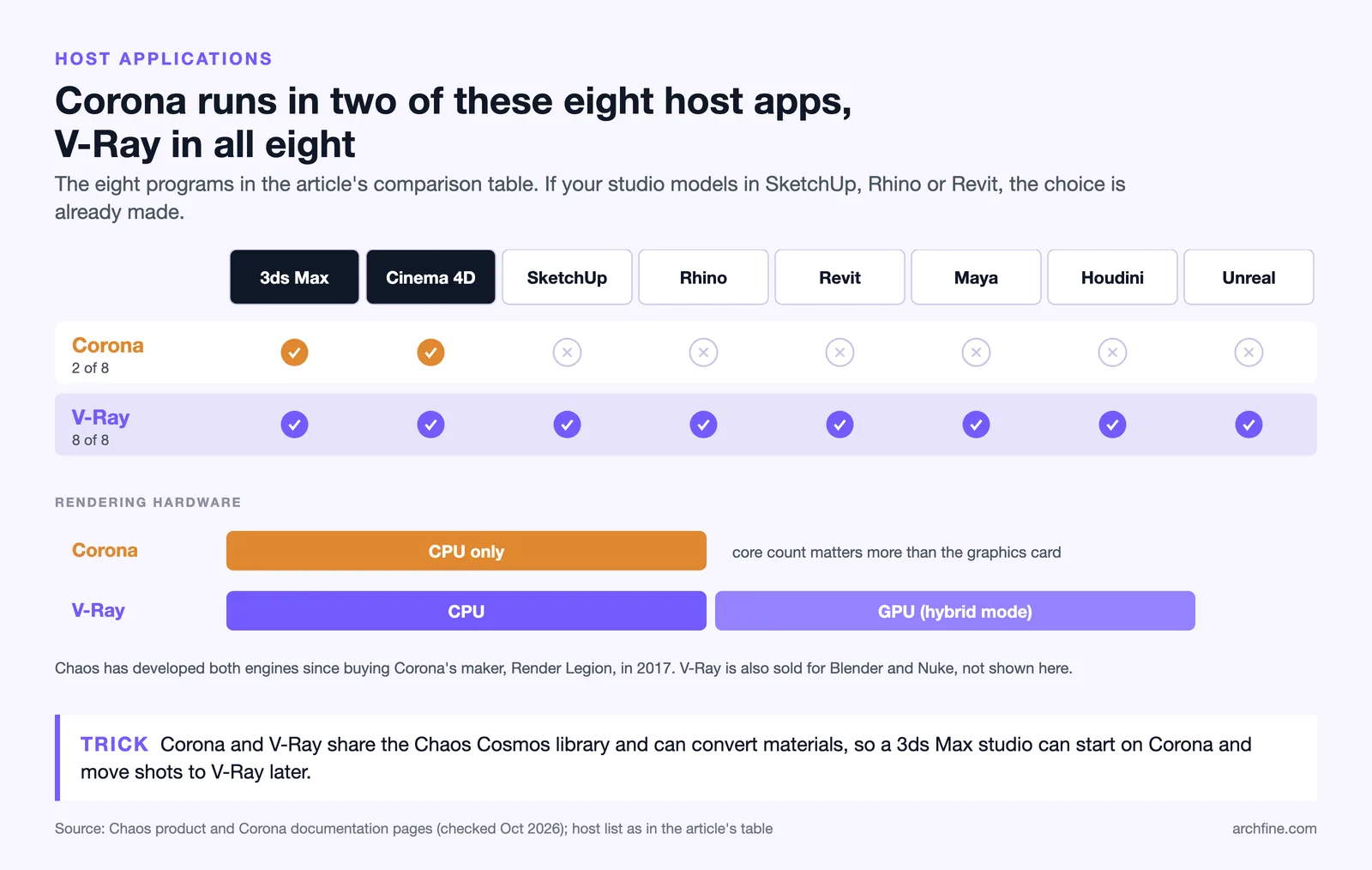This screenshot has height=870, width=1372.
Task: Click V-Ray's purple checkmark under Maya
Action: [x=976, y=425]
